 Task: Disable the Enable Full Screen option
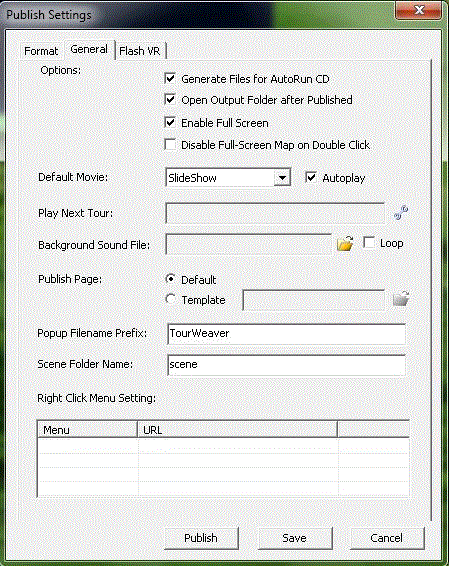pyautogui.click(x=170, y=123)
